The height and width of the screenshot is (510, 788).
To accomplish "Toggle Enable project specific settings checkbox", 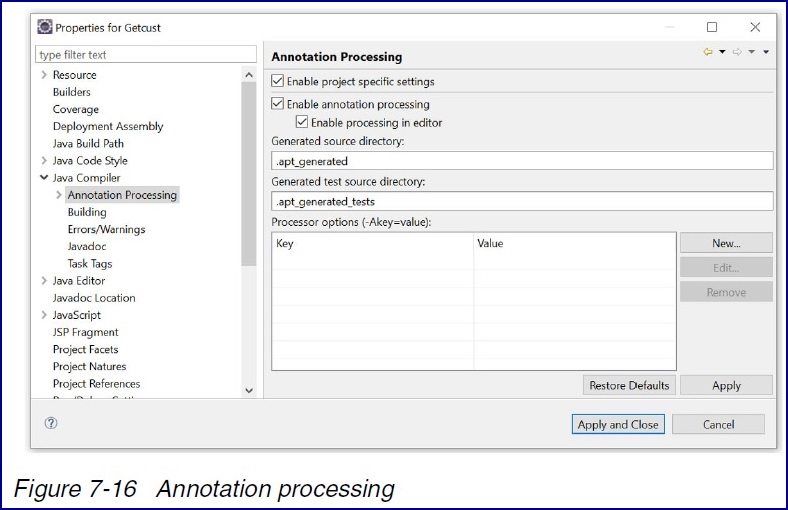I will click(278, 81).
